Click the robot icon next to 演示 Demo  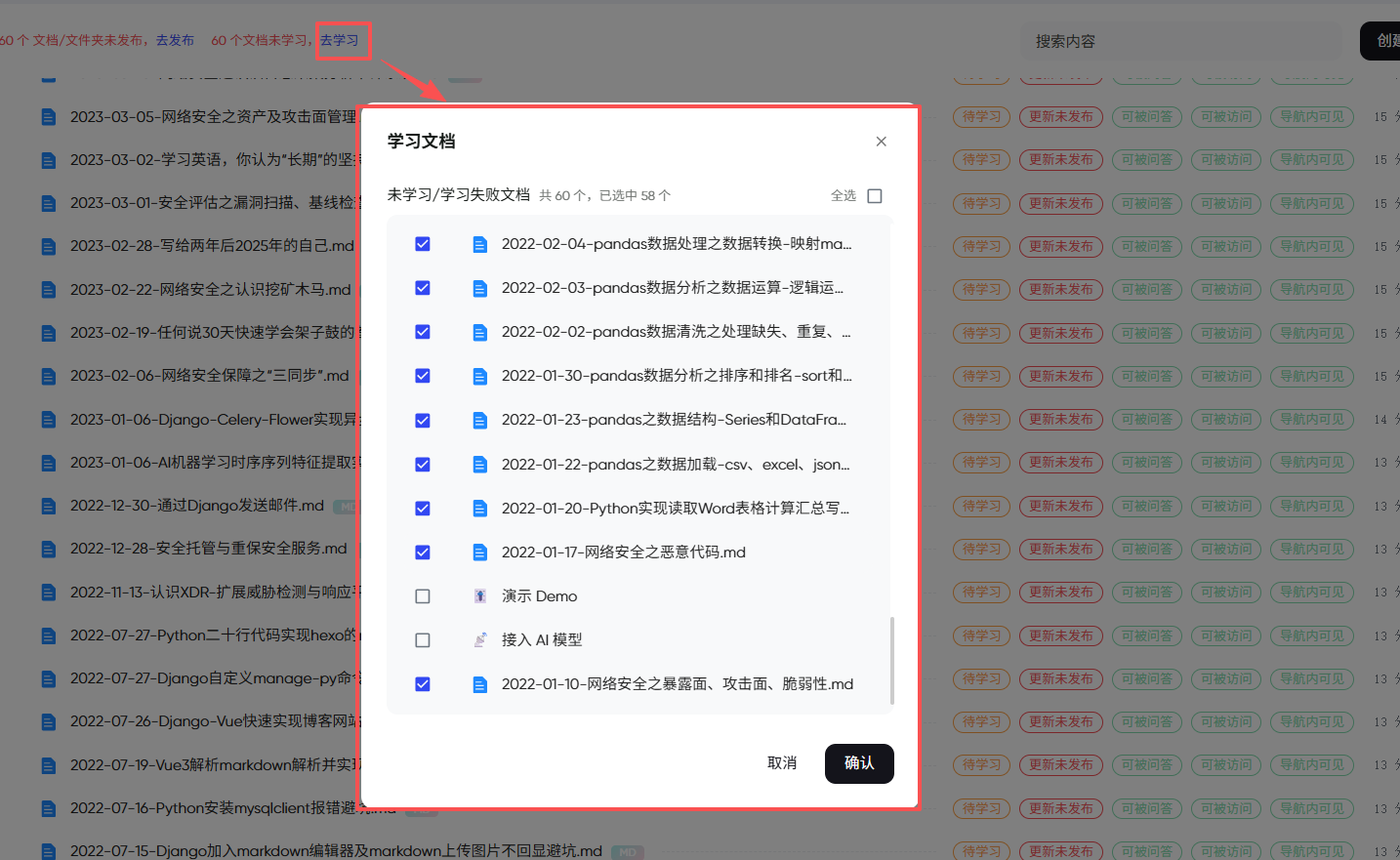(480, 595)
